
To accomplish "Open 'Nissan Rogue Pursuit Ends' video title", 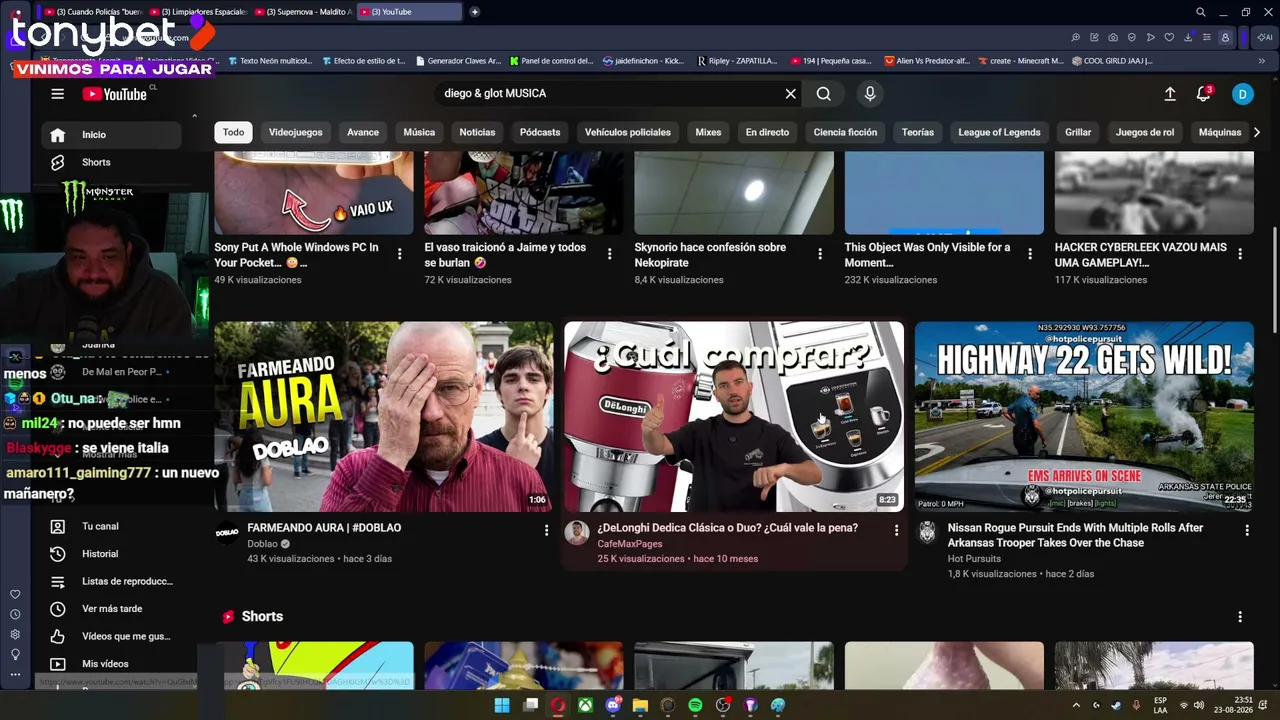I will (x=1076, y=535).
